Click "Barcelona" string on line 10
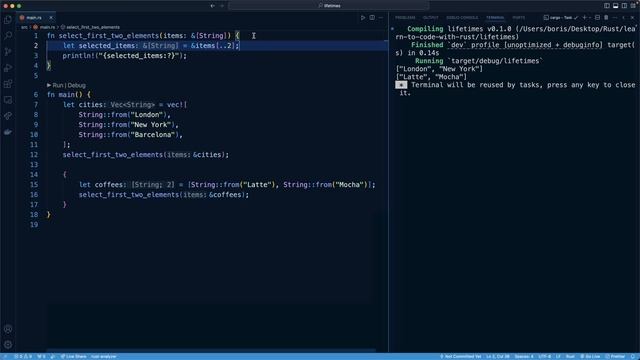 click(152, 135)
